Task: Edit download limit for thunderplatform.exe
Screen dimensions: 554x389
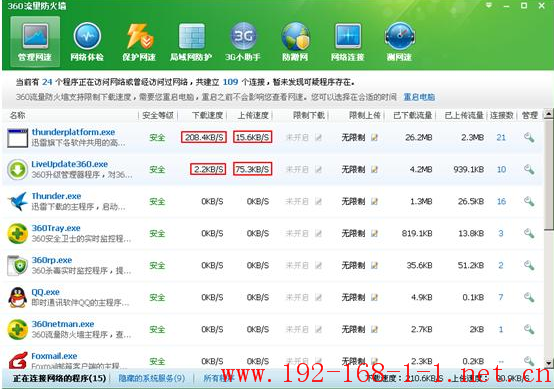Action: [x=318, y=138]
